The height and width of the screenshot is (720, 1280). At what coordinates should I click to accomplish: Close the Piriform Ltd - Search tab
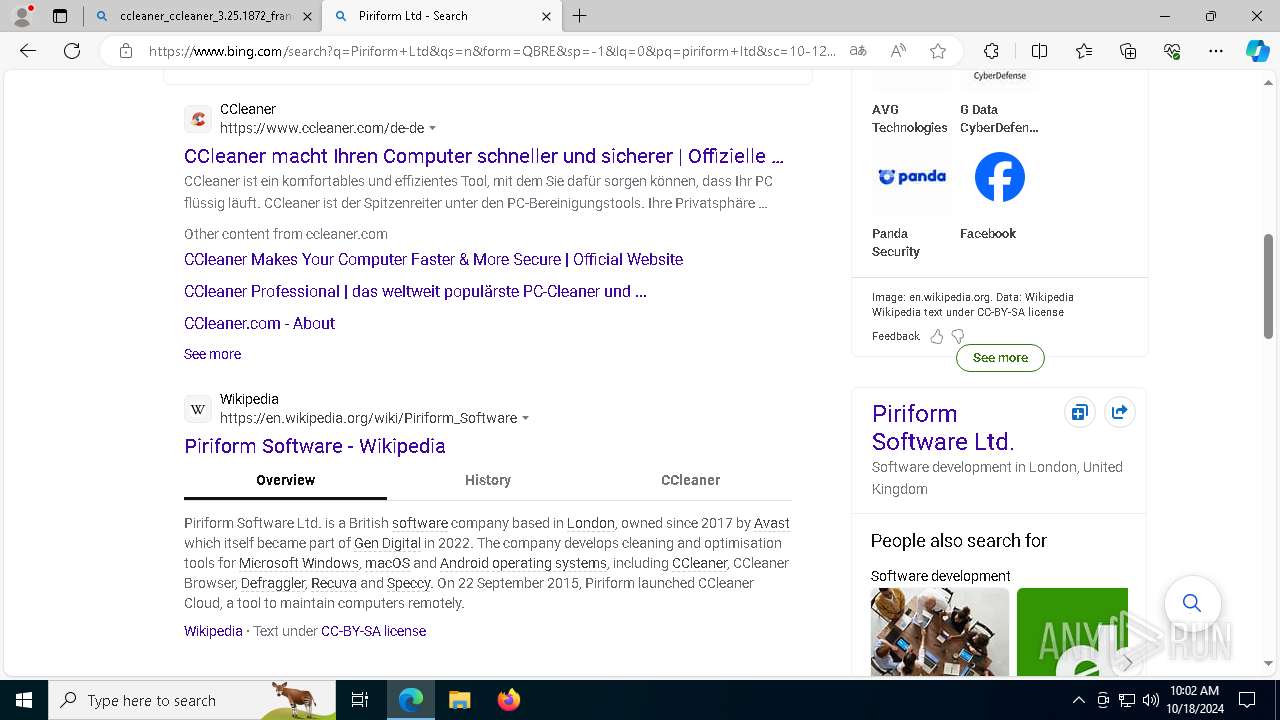pos(546,16)
